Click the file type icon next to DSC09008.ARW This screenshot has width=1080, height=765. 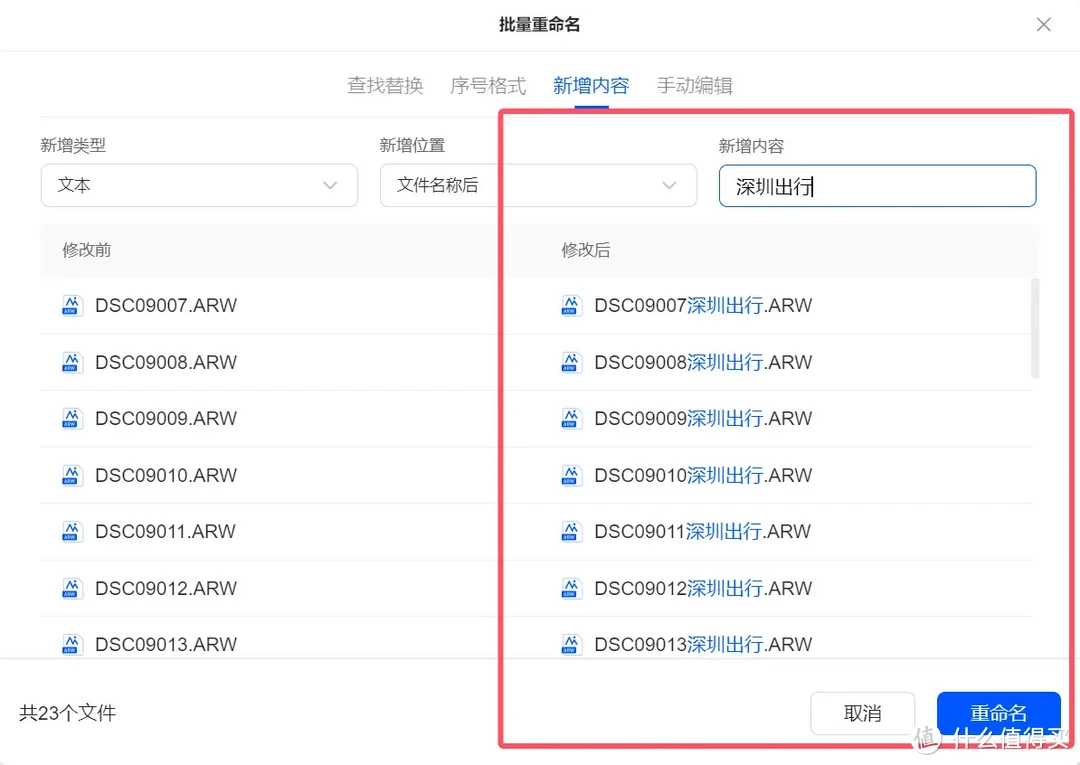click(71, 362)
